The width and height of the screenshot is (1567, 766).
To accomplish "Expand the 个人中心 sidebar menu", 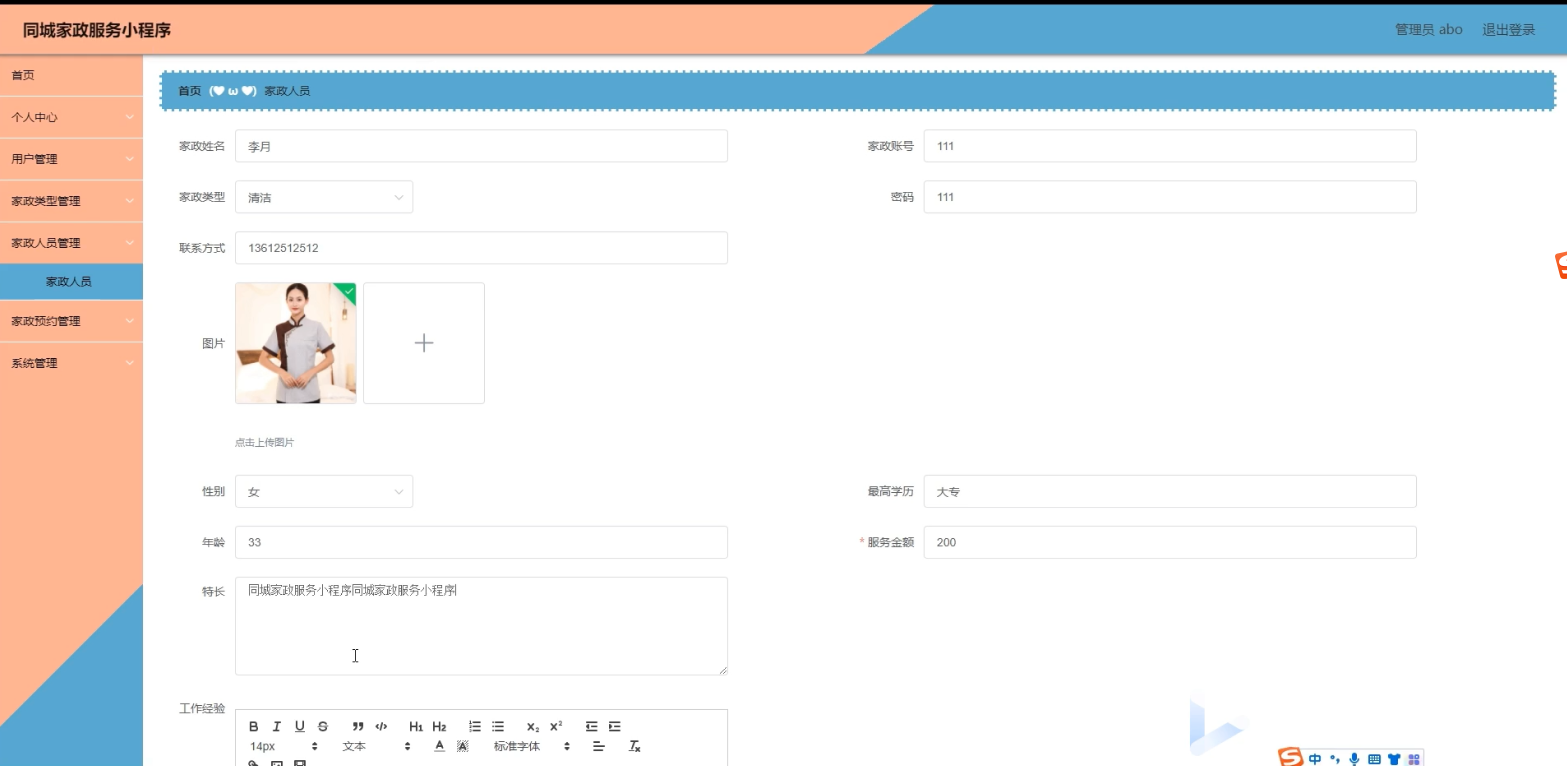I will (71, 117).
